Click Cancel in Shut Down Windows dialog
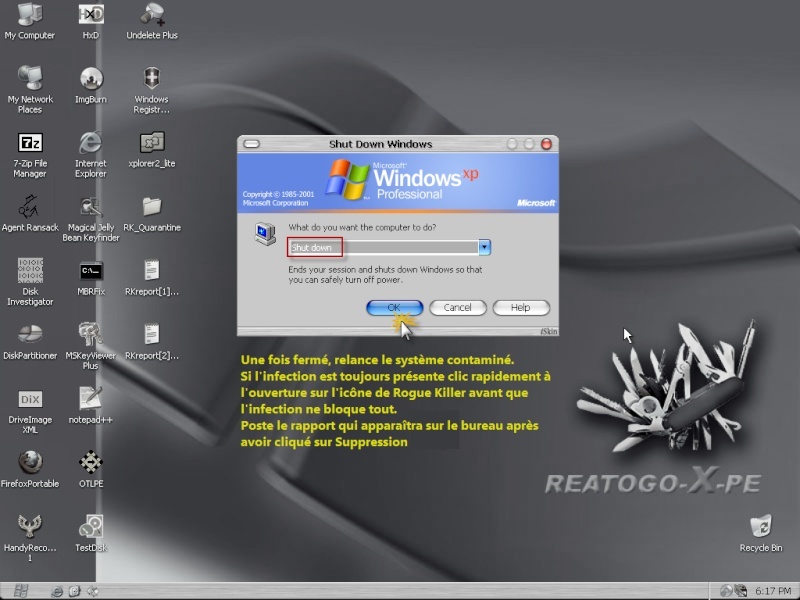800x600 pixels. pyautogui.click(x=458, y=308)
